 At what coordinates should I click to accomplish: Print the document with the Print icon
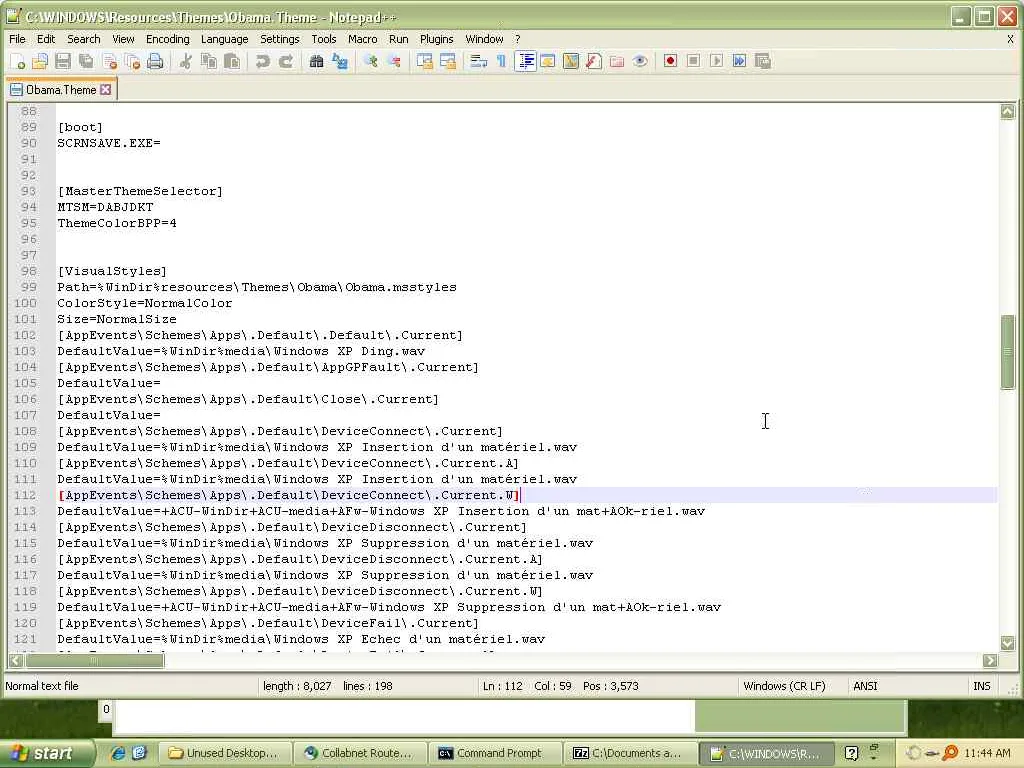click(155, 61)
